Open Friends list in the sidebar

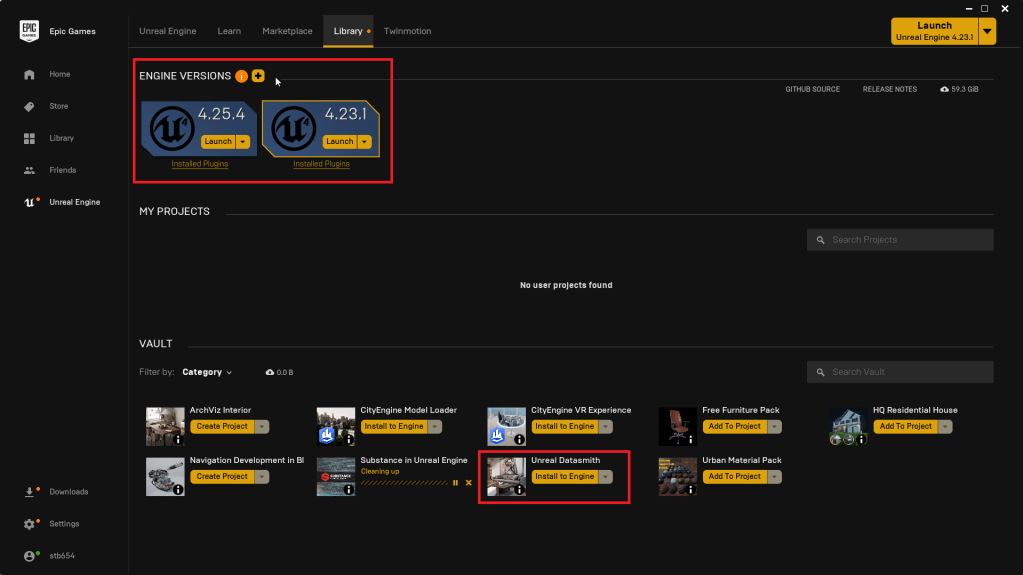62,170
